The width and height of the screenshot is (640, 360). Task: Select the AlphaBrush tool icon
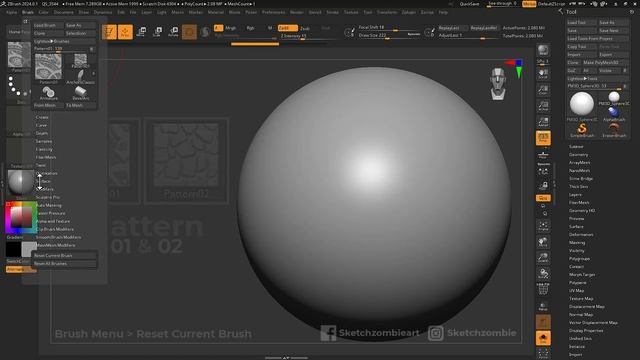613,114
